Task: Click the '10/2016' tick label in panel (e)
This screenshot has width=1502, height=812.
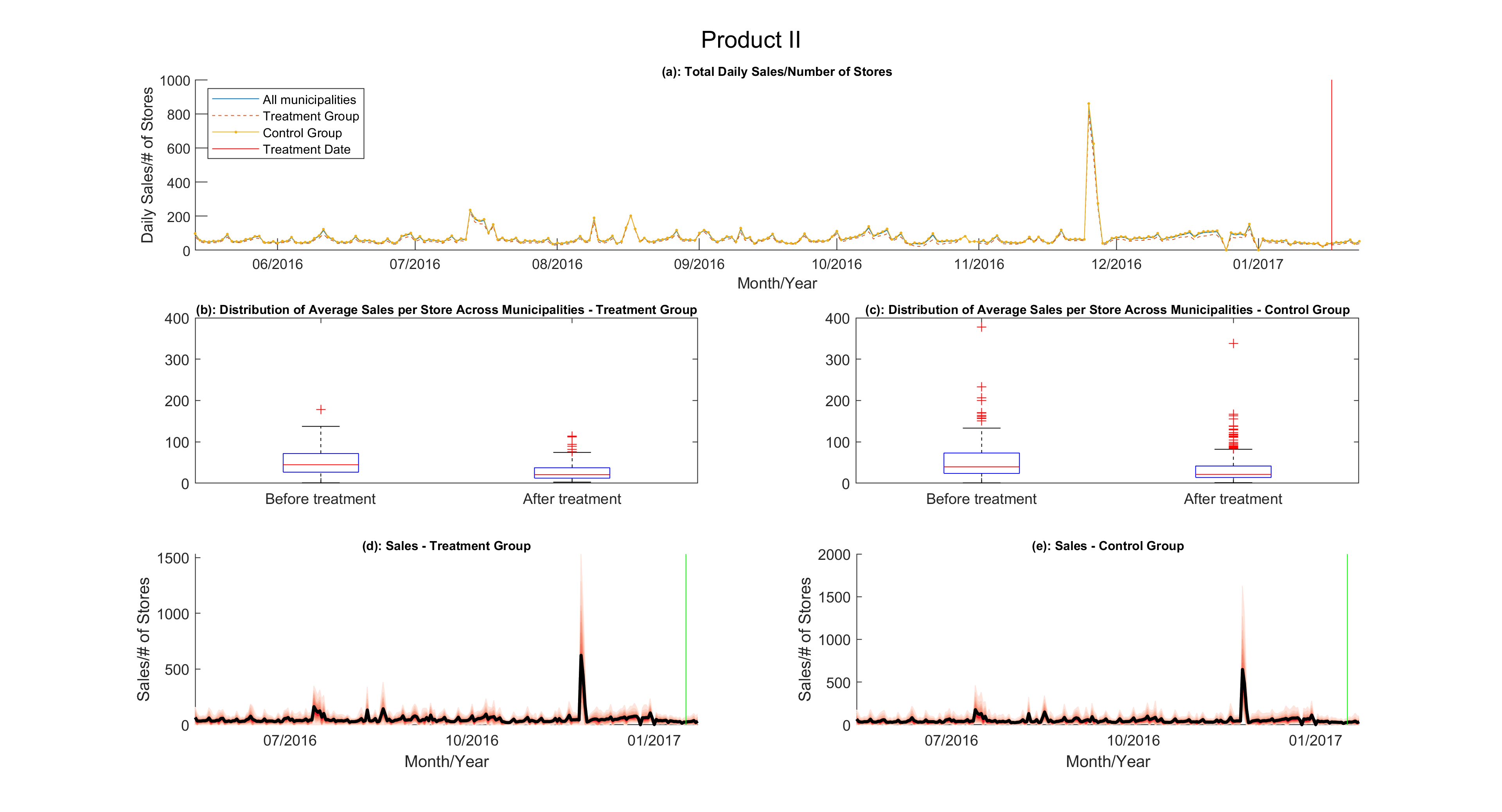Action: 1133,740
